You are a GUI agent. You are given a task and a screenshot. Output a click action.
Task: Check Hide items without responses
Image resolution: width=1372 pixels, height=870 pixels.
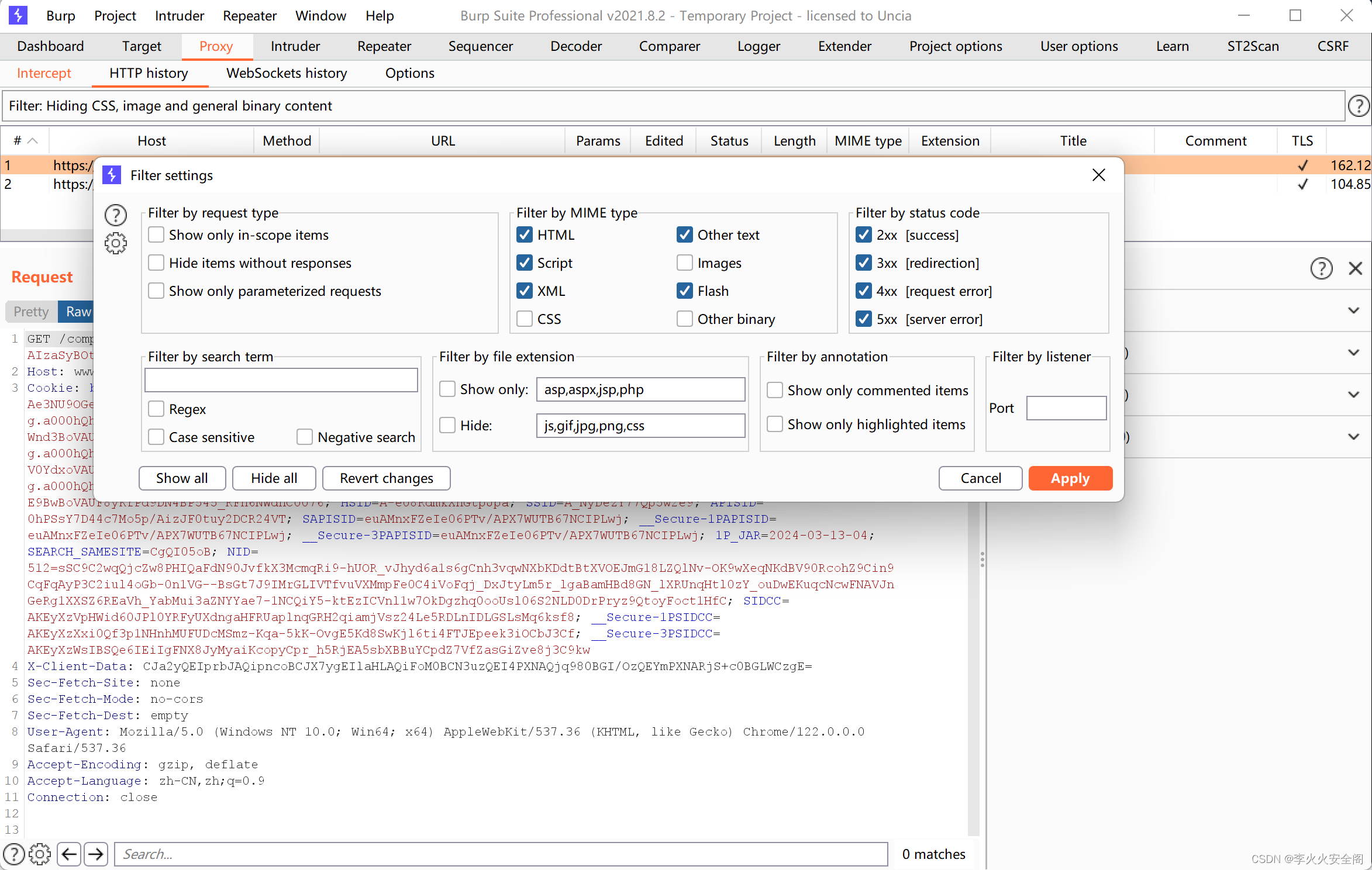[156, 263]
